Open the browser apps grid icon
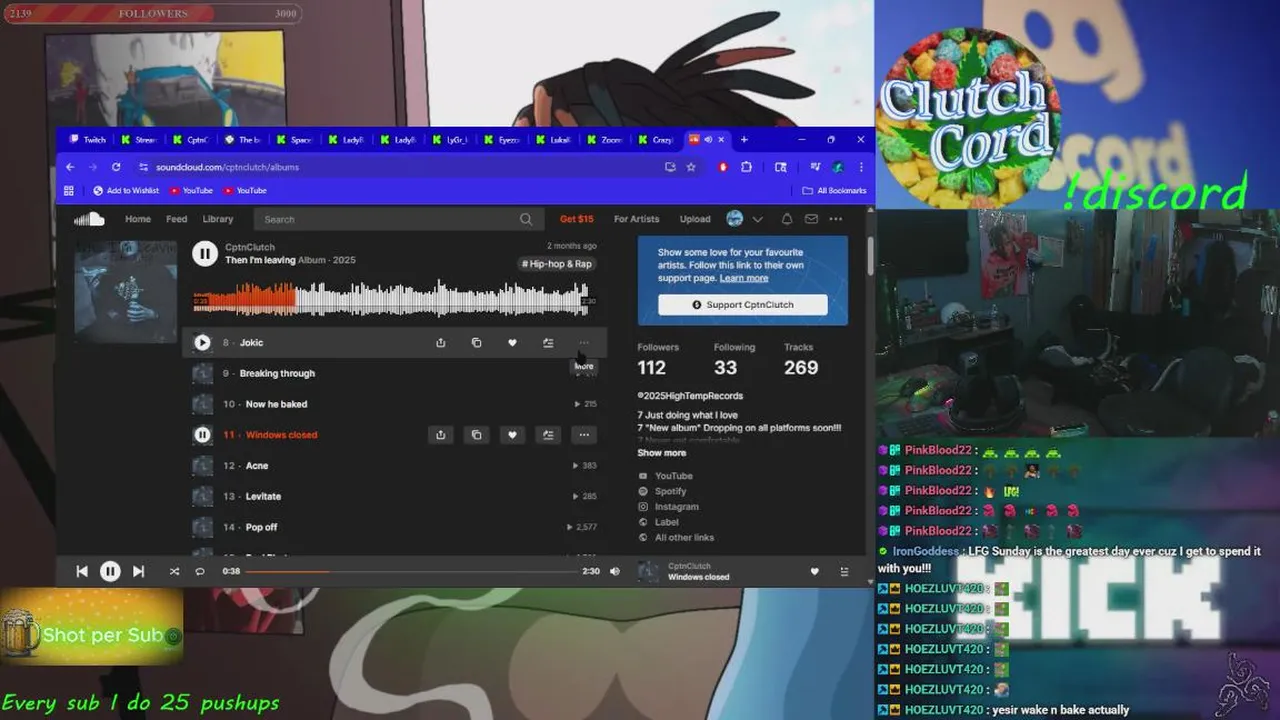This screenshot has height=720, width=1280. tap(69, 190)
